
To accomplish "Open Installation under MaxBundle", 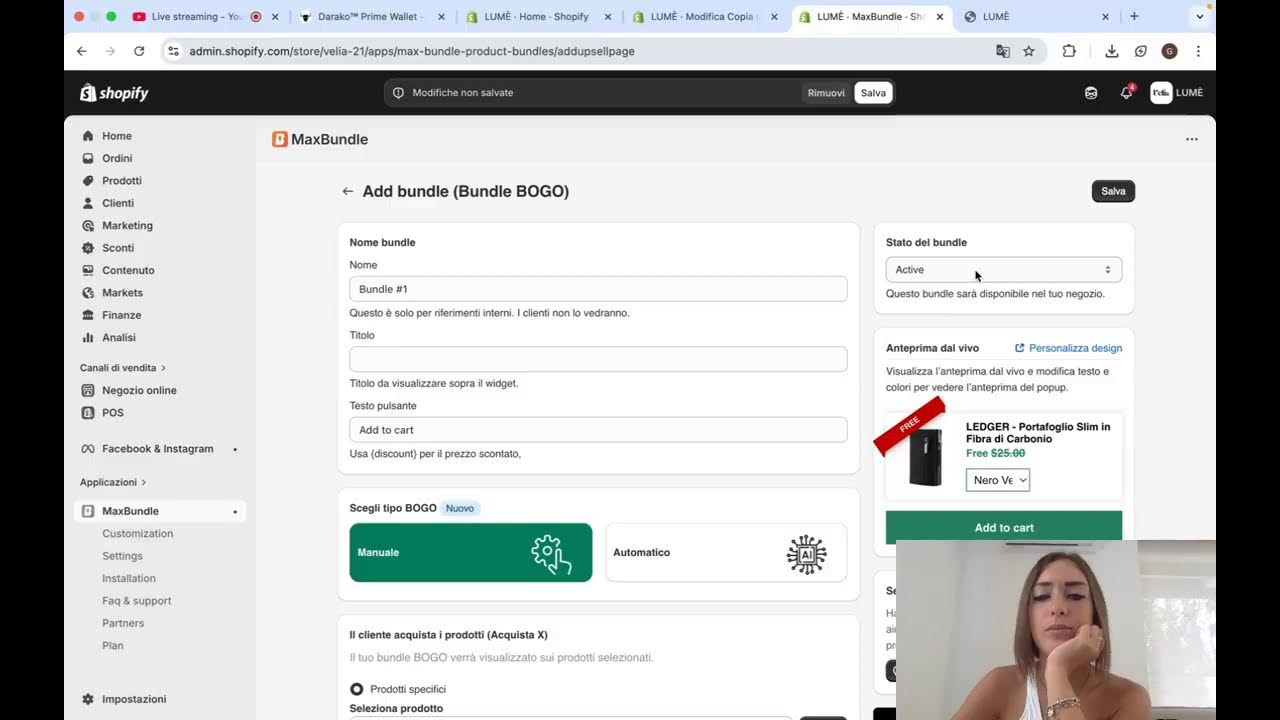I will 129,579.
